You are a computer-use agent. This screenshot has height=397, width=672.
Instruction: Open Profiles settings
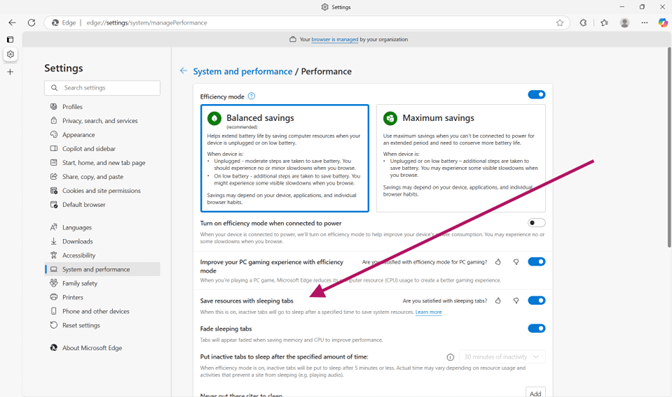pos(102,107)
